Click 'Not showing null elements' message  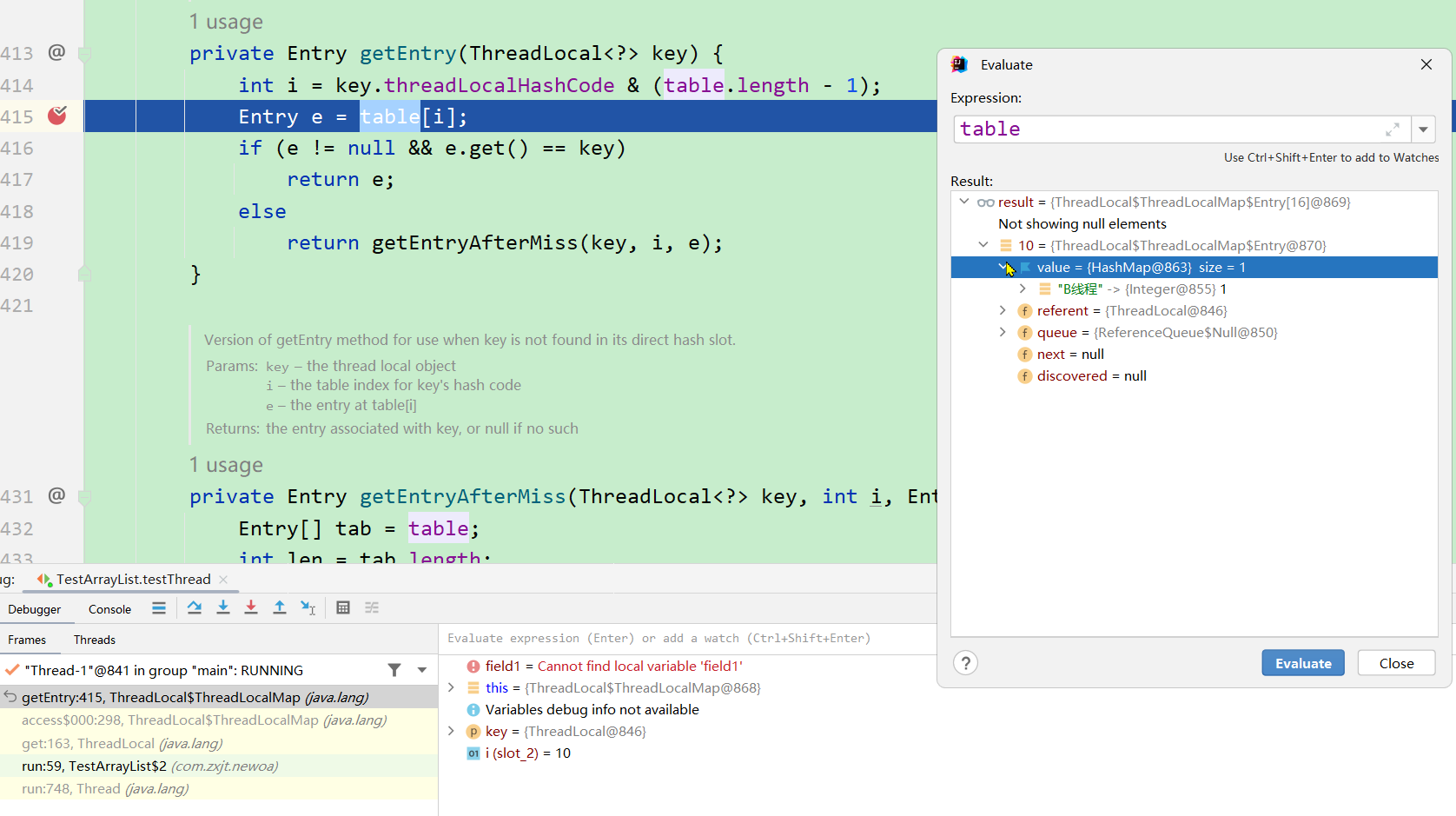tap(1082, 223)
